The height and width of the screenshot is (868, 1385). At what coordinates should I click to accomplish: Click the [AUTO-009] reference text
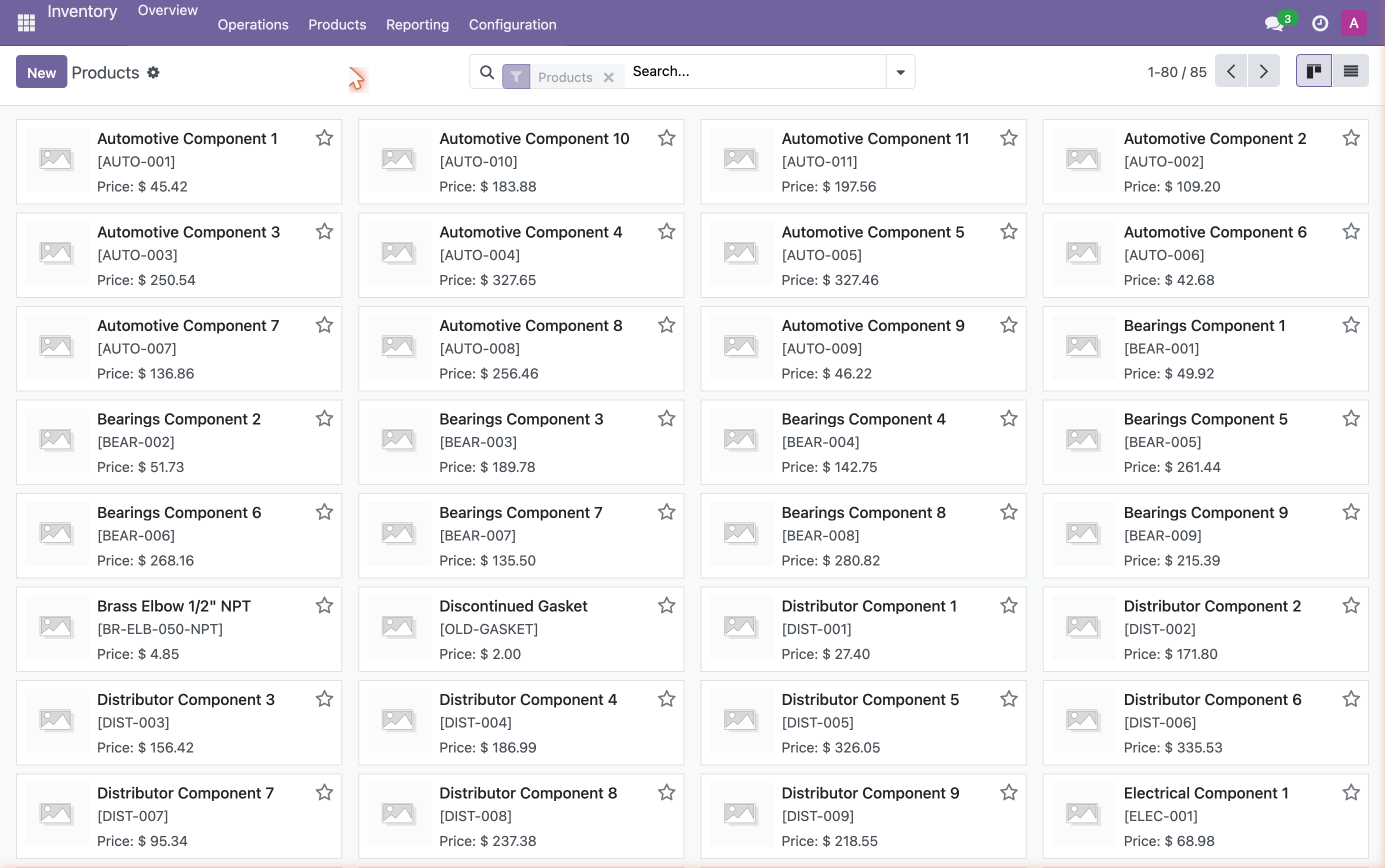pyautogui.click(x=822, y=348)
